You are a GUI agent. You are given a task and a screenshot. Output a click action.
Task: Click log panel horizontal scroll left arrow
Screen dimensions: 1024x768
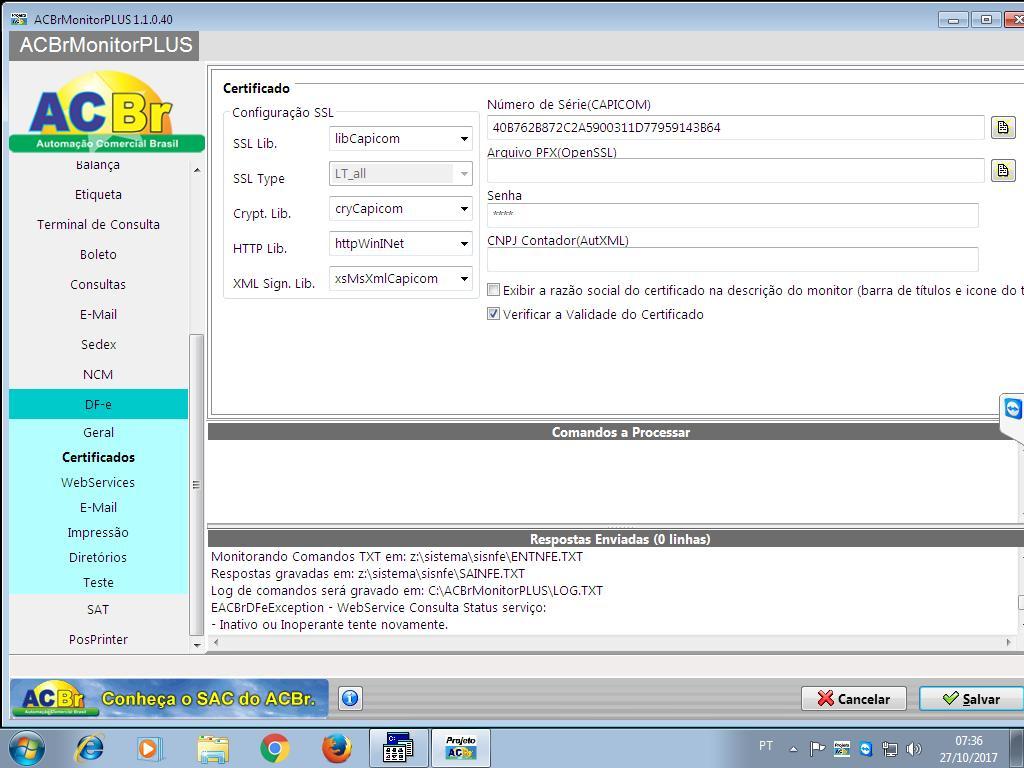216,643
